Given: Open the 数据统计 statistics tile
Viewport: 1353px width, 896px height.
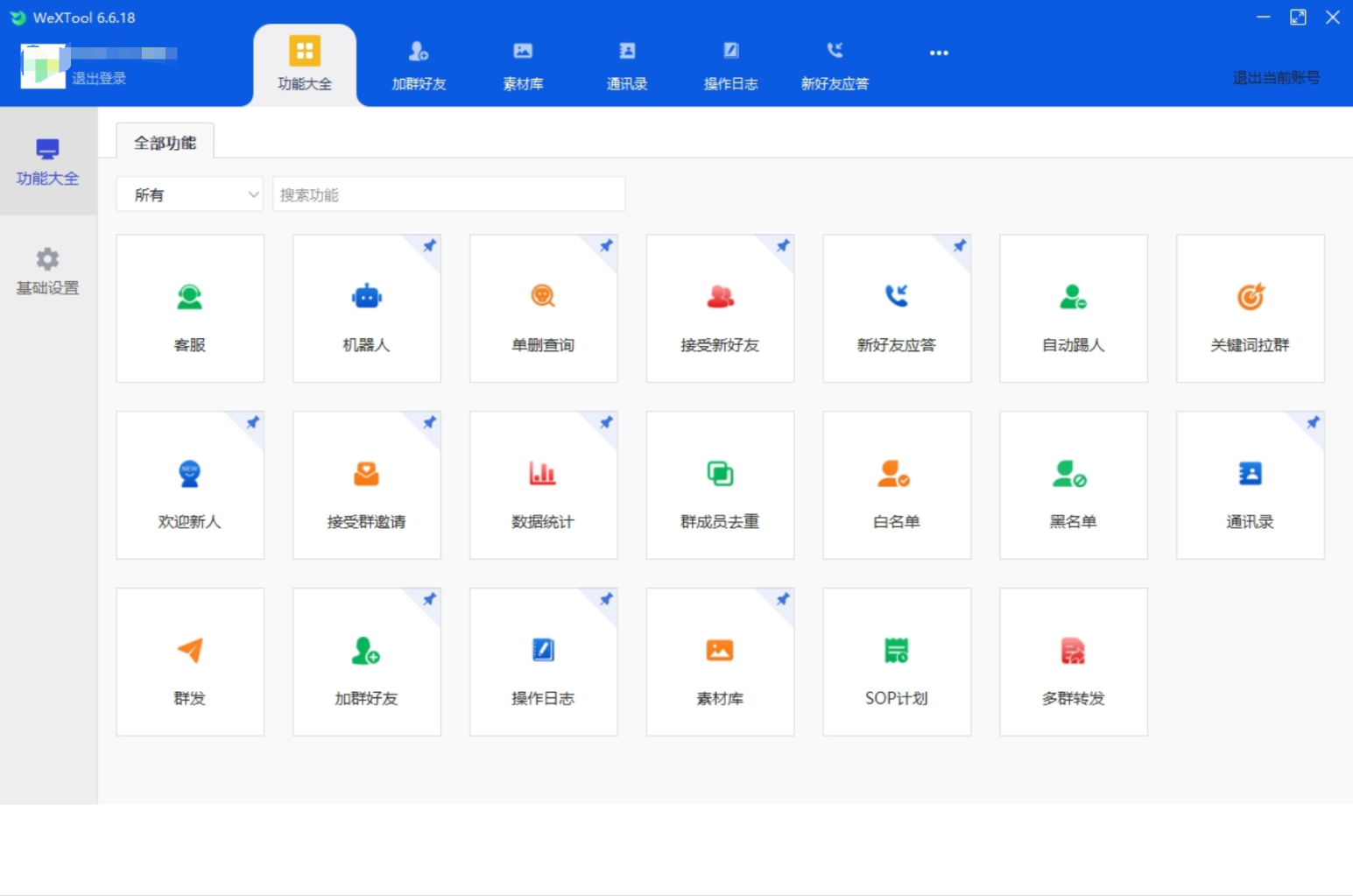Looking at the screenshot, I should [x=543, y=485].
